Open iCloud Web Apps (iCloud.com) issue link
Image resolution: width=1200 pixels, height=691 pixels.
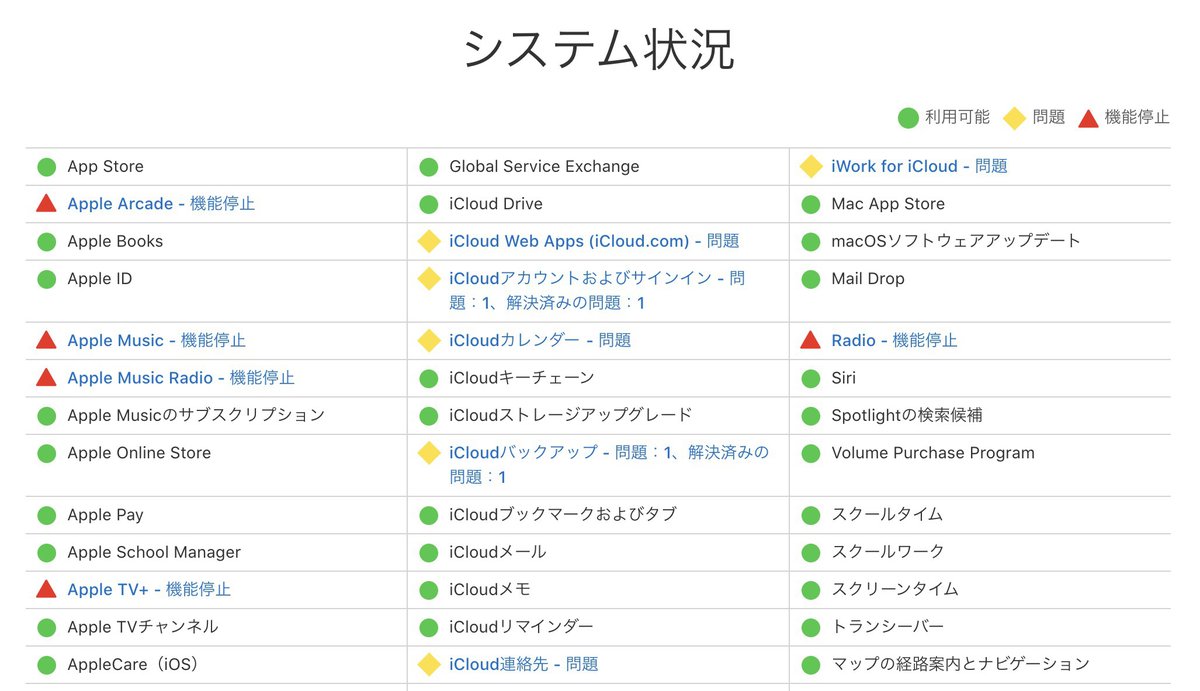coord(594,241)
